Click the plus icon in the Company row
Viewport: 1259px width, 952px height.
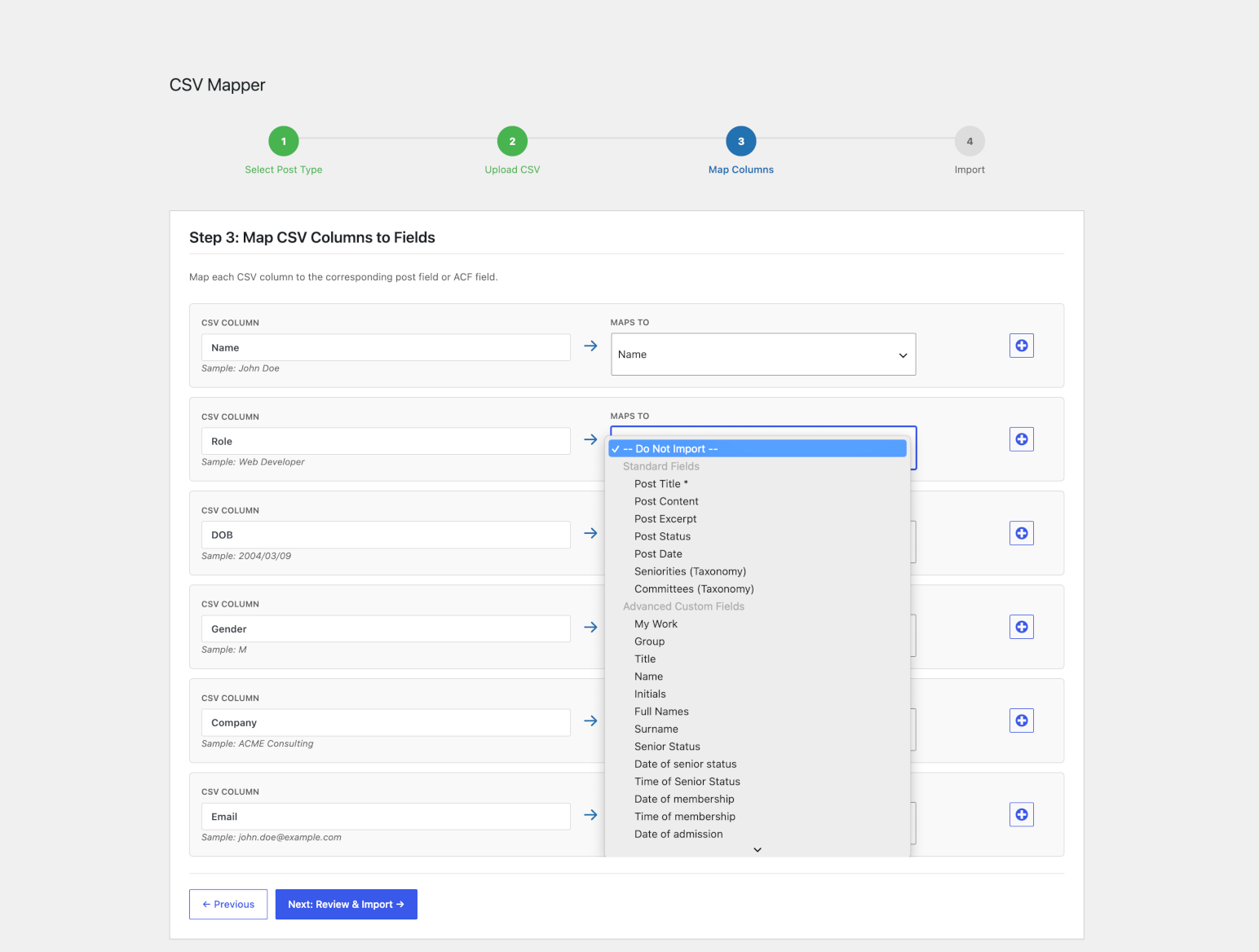point(1022,721)
